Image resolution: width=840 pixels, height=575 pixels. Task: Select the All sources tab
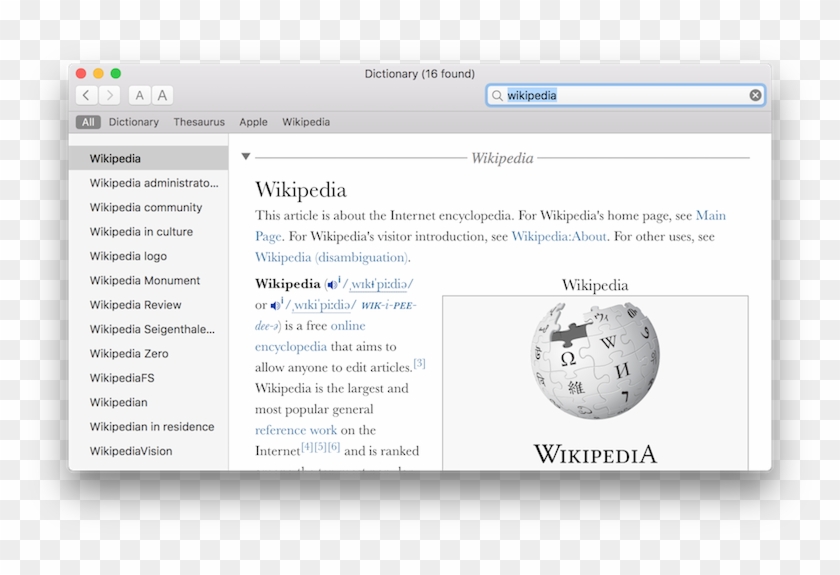pyautogui.click(x=88, y=122)
